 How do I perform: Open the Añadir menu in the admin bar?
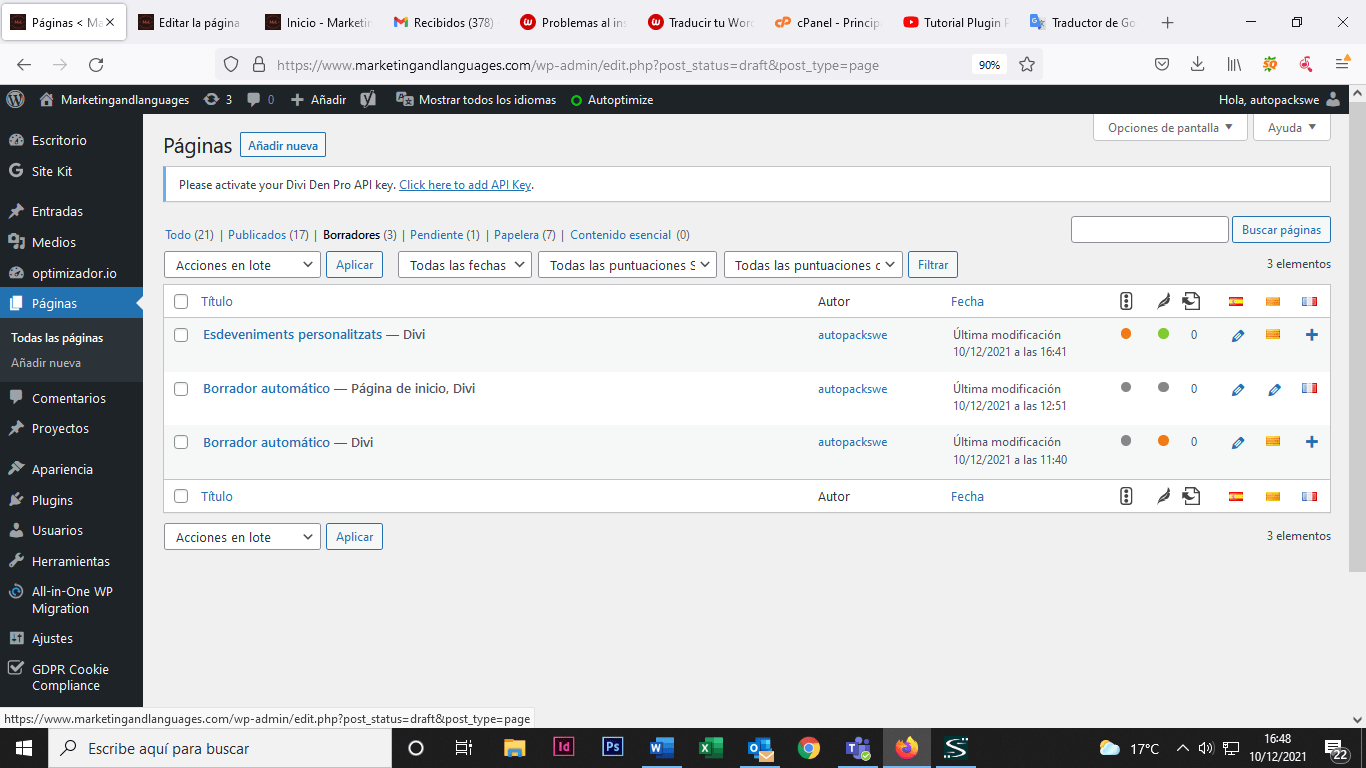[318, 99]
